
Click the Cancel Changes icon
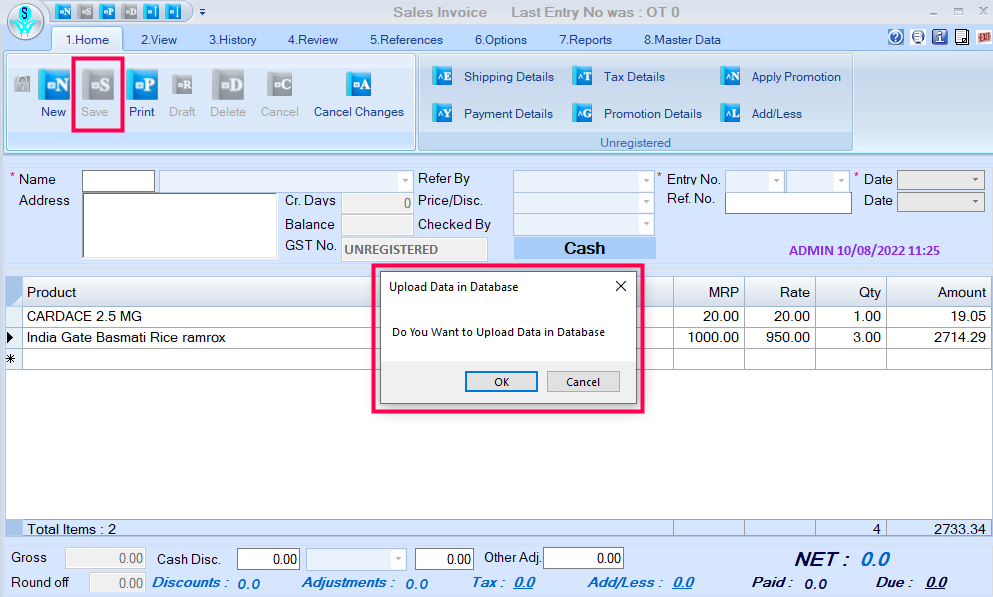358,86
